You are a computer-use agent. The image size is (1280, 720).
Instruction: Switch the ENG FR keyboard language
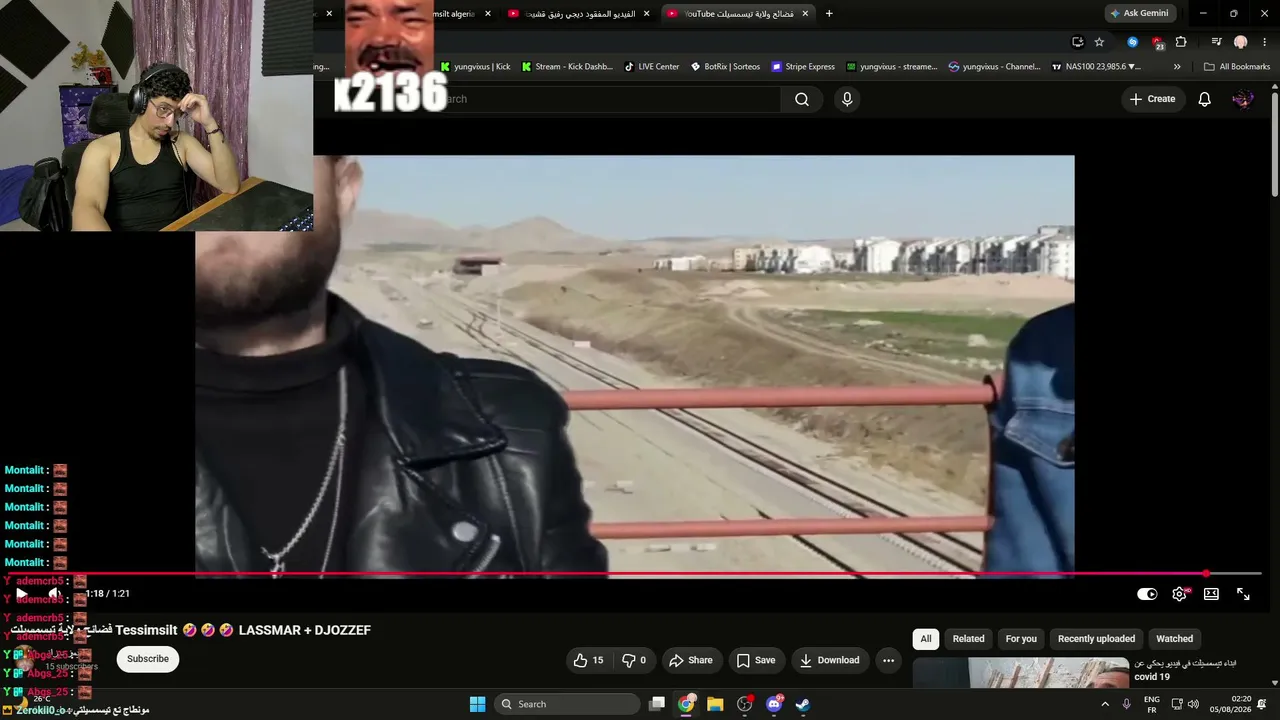click(x=1152, y=704)
